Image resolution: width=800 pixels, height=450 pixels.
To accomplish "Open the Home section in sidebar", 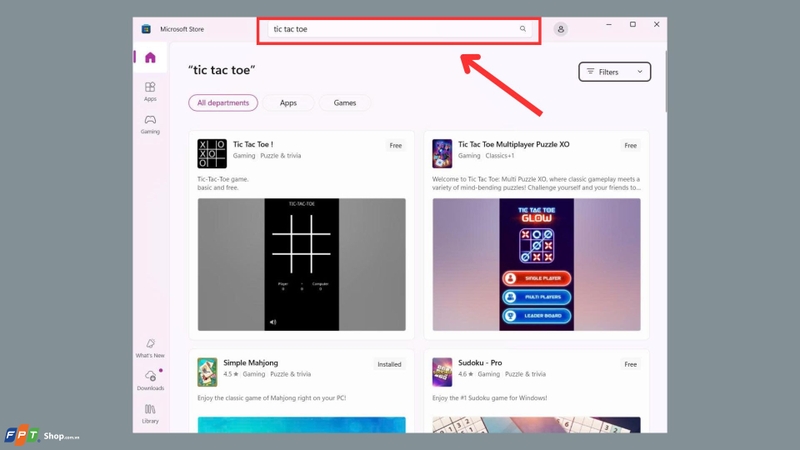I will tap(150, 57).
